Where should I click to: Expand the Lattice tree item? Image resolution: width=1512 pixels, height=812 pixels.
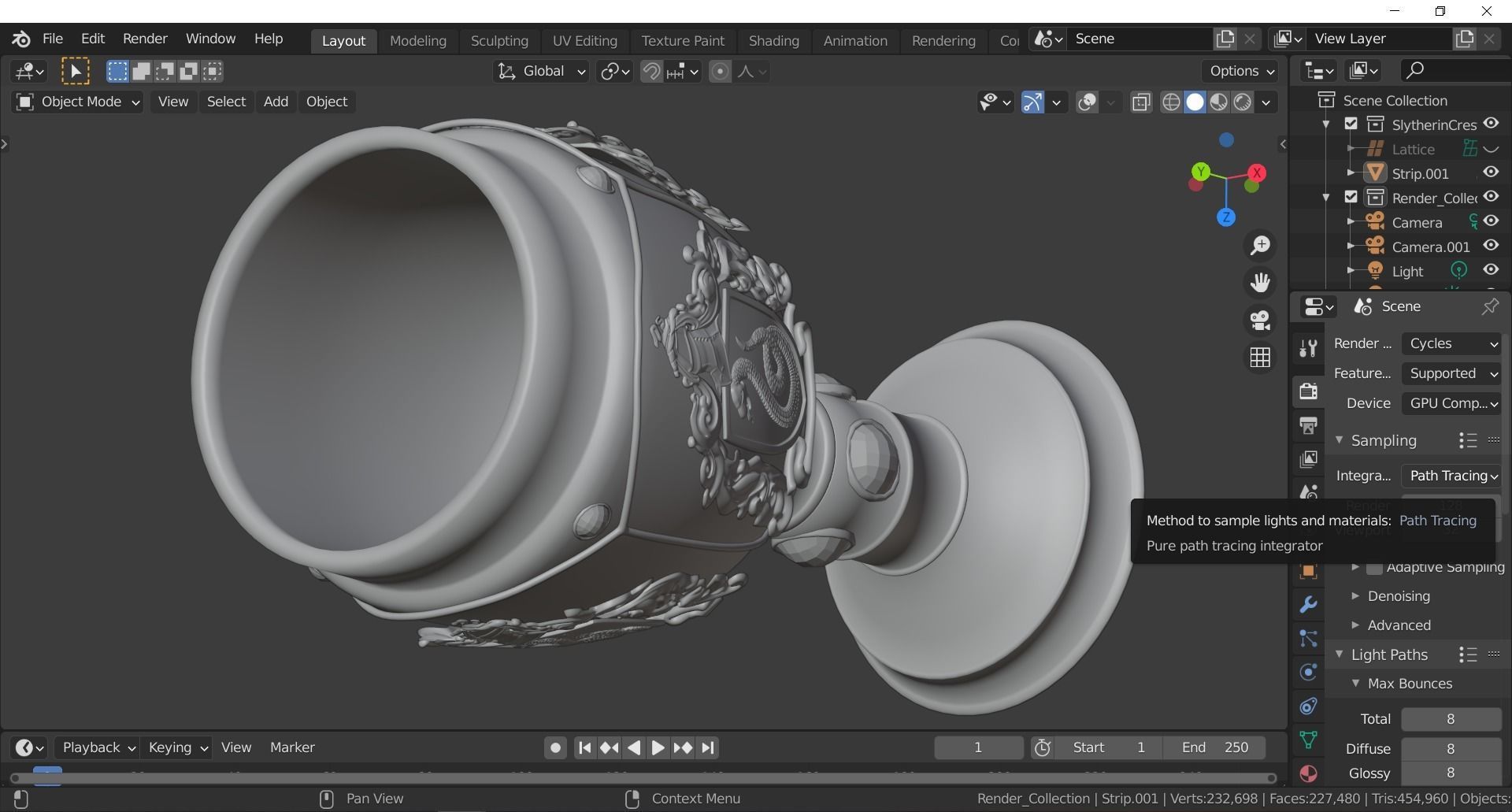point(1351,149)
